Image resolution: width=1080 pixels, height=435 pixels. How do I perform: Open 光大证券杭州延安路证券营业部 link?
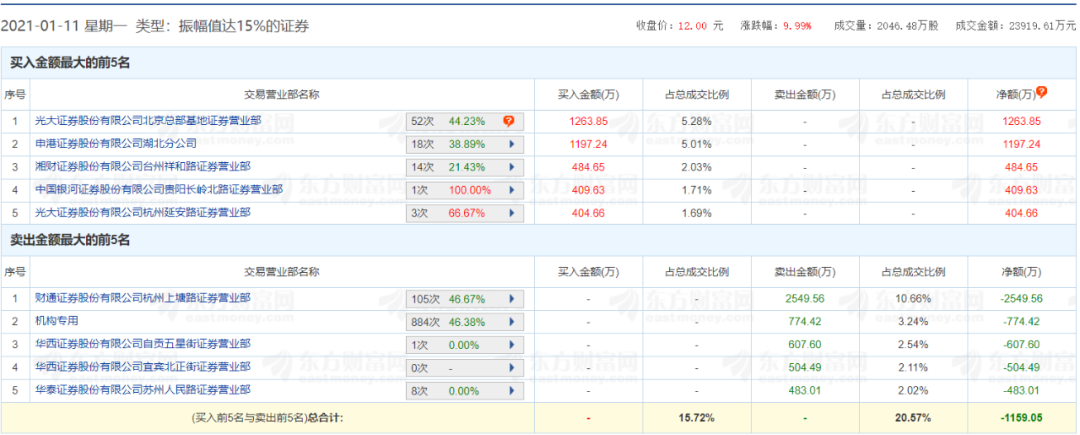(141, 213)
